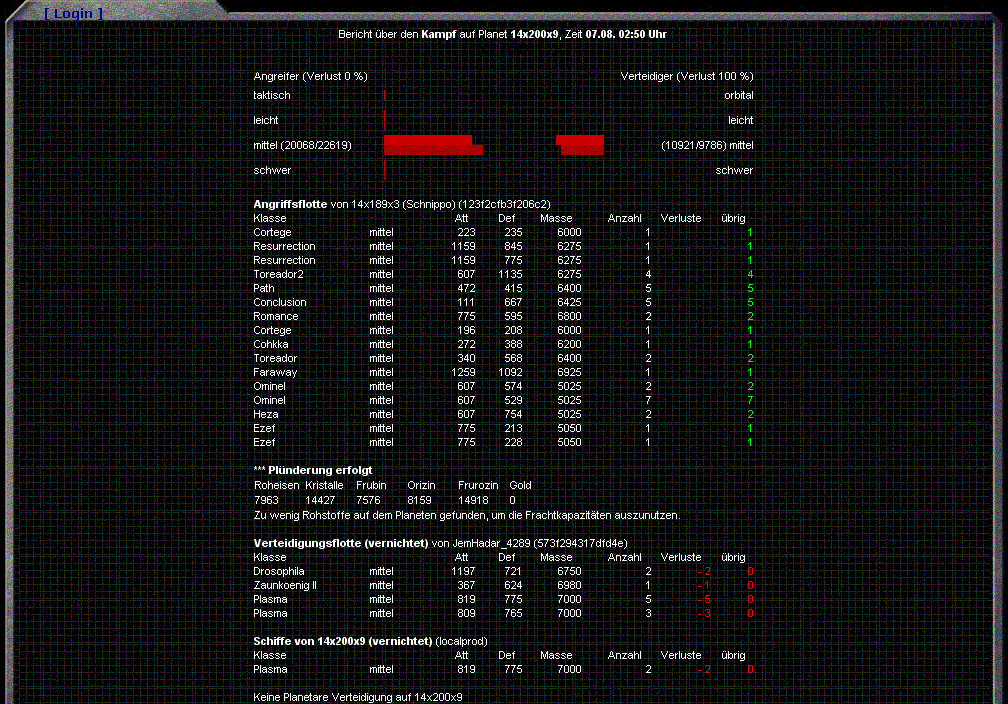Click the attacker's red strength bar

[x=430, y=145]
